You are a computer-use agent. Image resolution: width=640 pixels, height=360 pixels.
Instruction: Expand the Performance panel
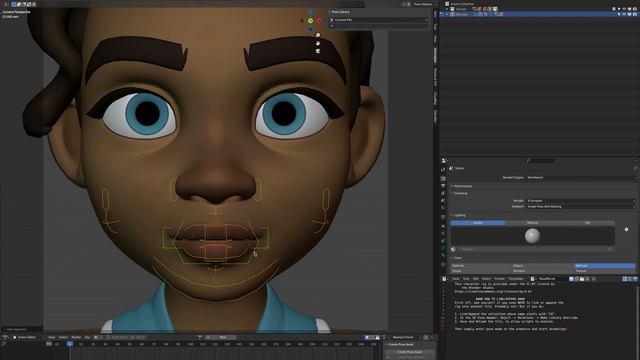[462, 186]
